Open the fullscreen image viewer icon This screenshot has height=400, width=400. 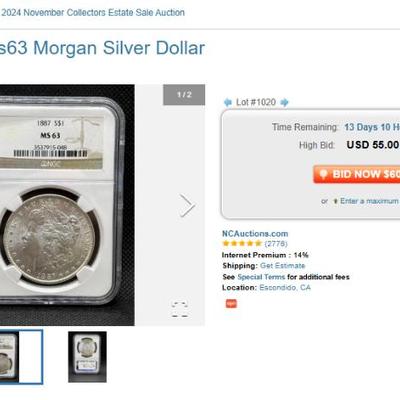(x=180, y=309)
